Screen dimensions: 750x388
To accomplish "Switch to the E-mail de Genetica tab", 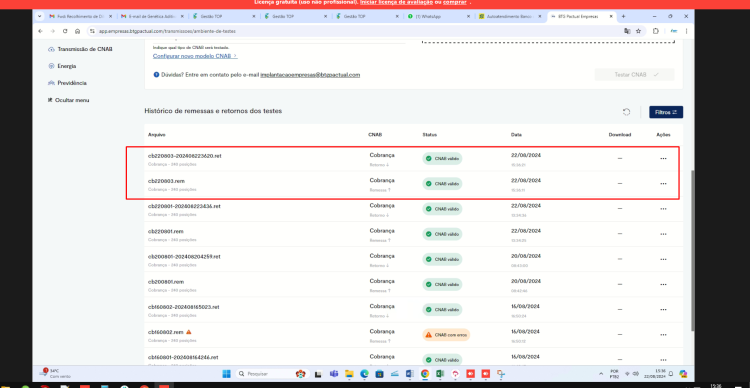I will point(151,16).
